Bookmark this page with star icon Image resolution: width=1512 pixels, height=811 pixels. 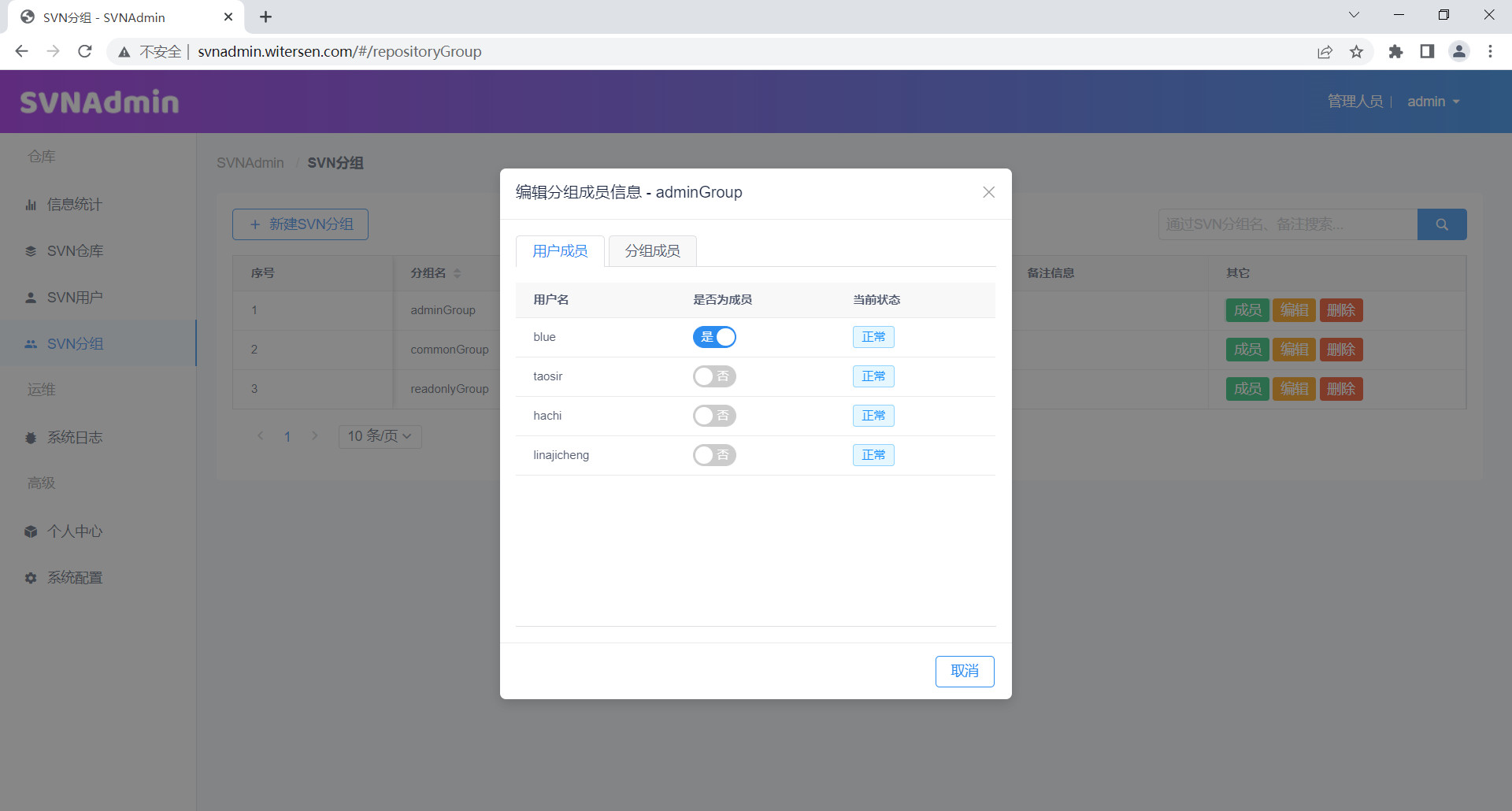pyautogui.click(x=1356, y=52)
